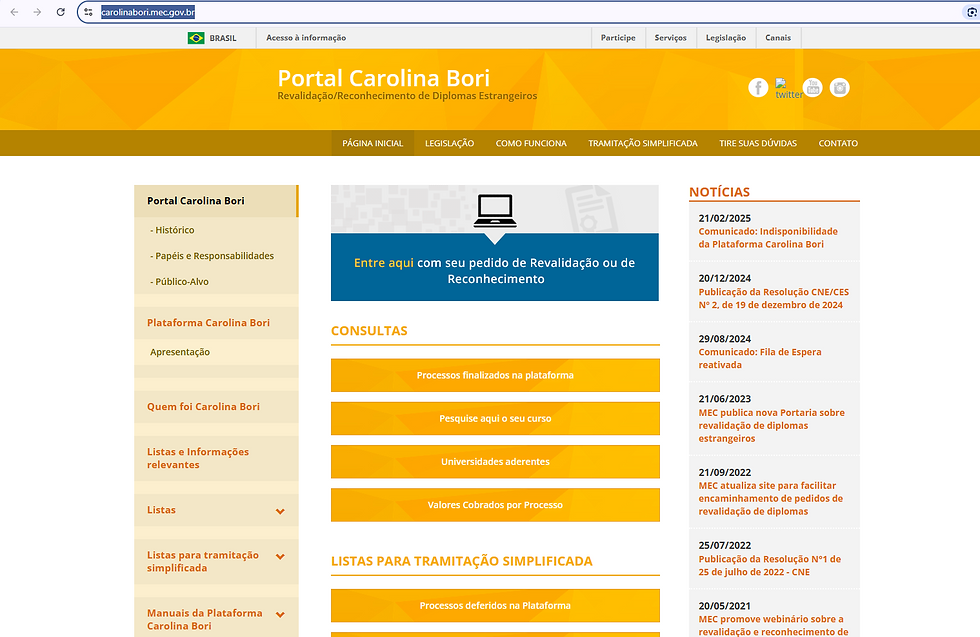
Task: Open the Página Inicial menu tab
Action: click(372, 143)
